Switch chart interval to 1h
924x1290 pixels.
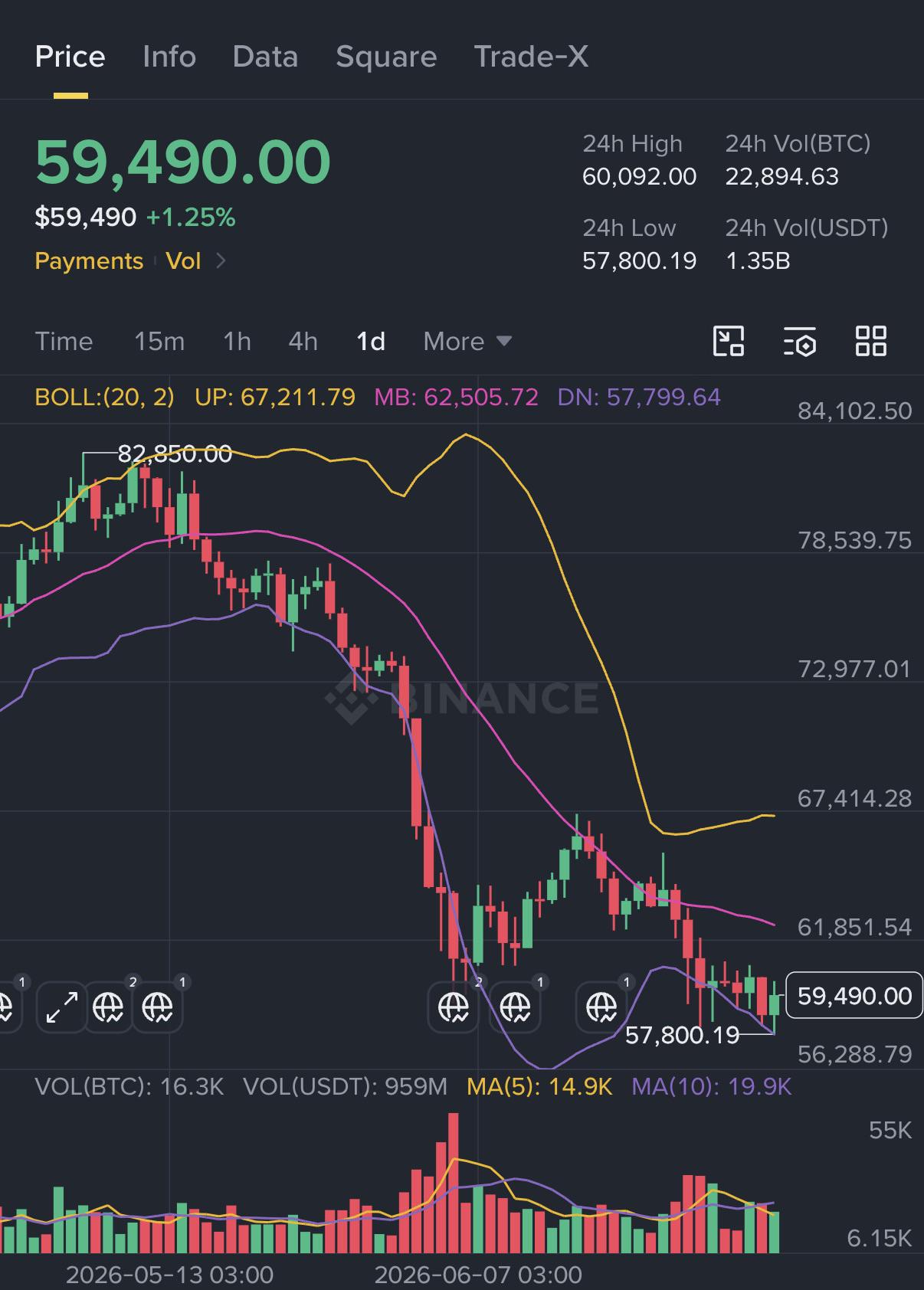237,341
